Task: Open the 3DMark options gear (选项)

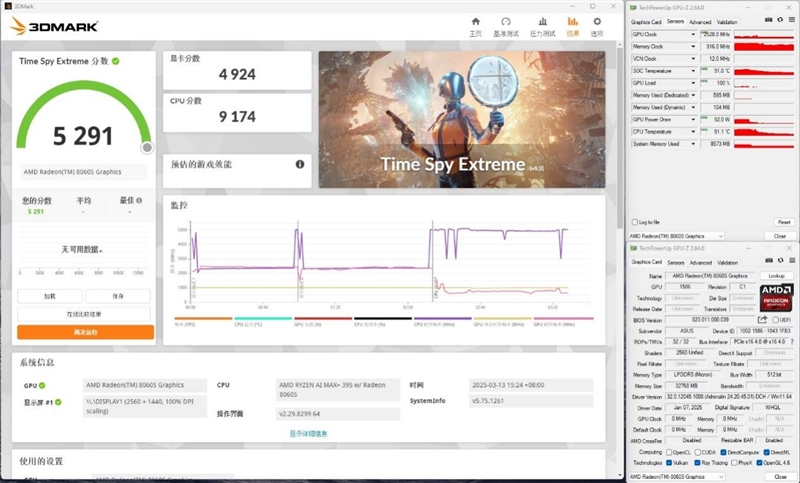Action: coord(597,24)
